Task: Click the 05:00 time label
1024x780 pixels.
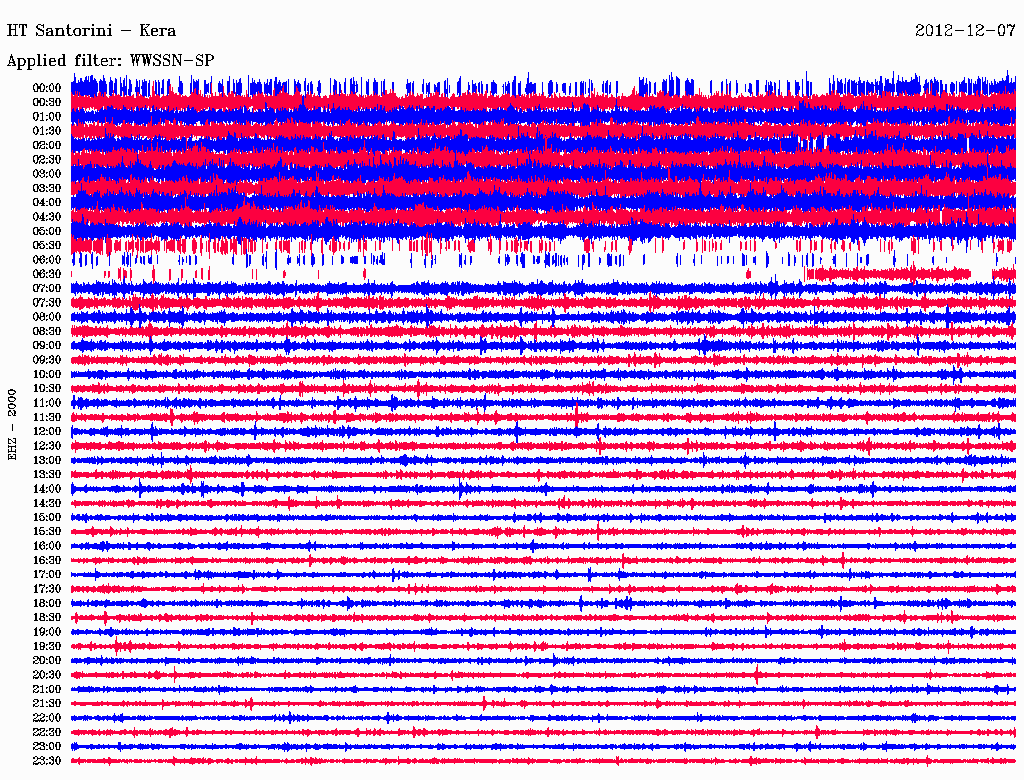Action: pyautogui.click(x=47, y=231)
